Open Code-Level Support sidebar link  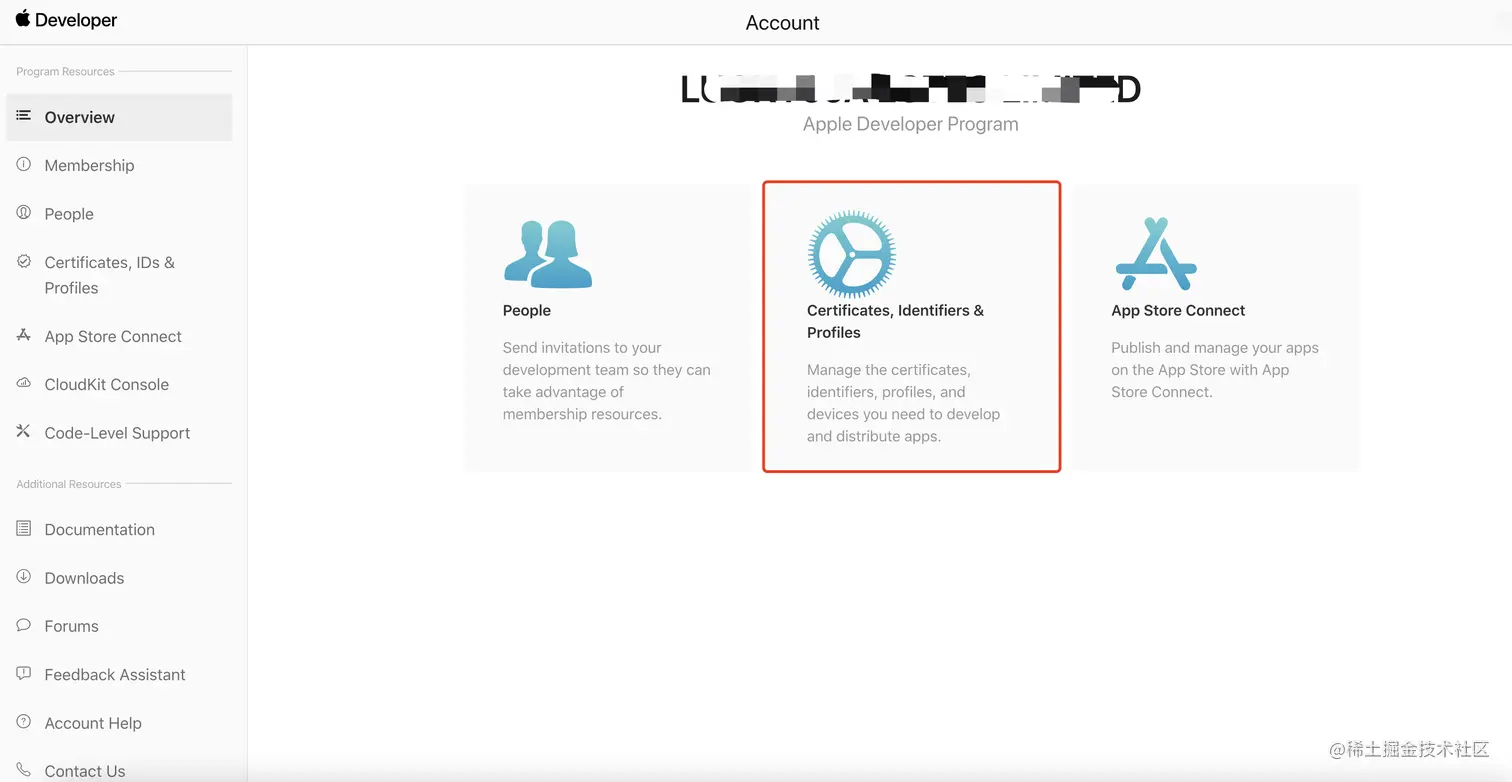tap(119, 433)
